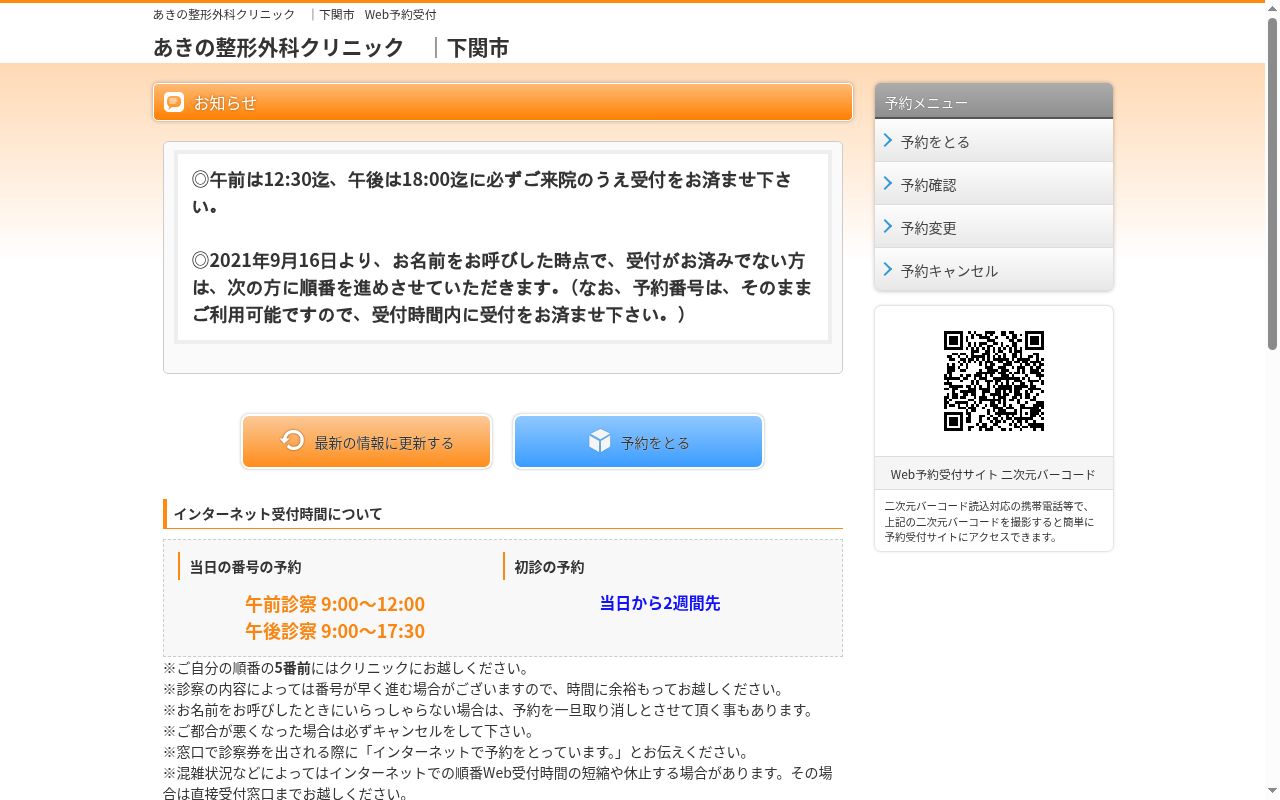1280x800 pixels.
Task: Click the note mentioning 必ずキャンセル
Action: [349, 731]
